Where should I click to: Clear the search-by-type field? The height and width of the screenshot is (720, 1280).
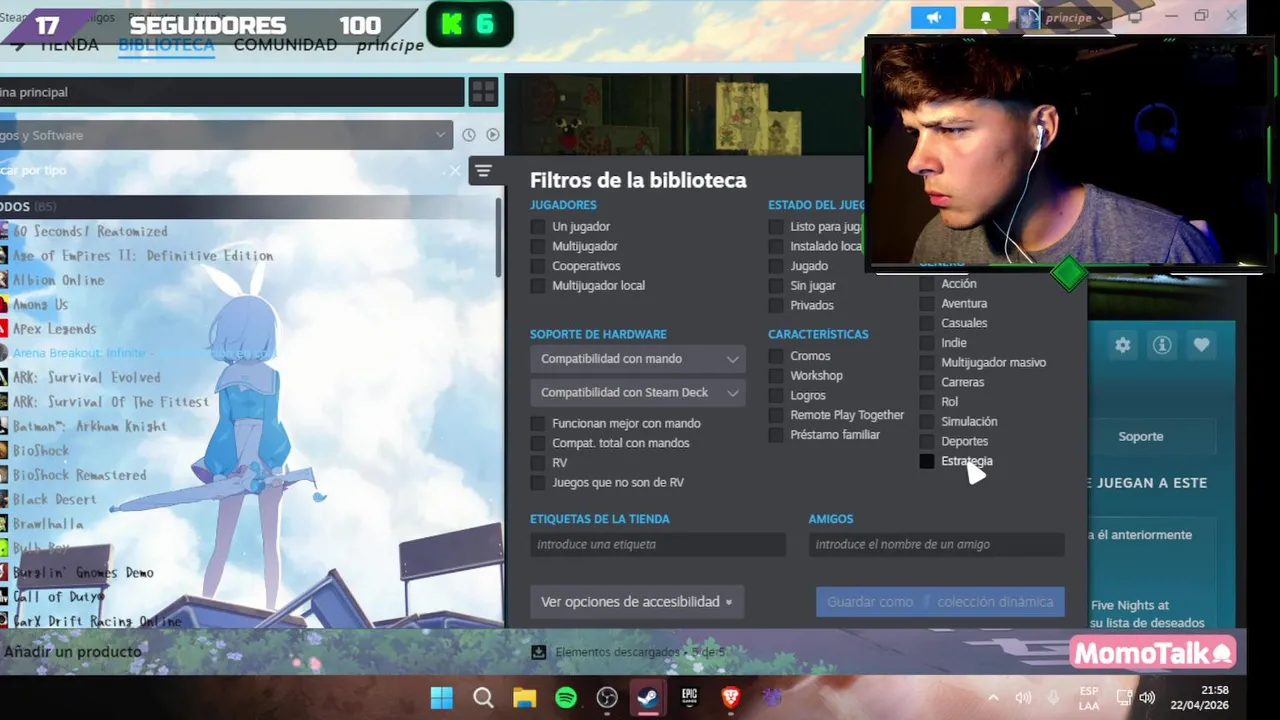(x=455, y=171)
